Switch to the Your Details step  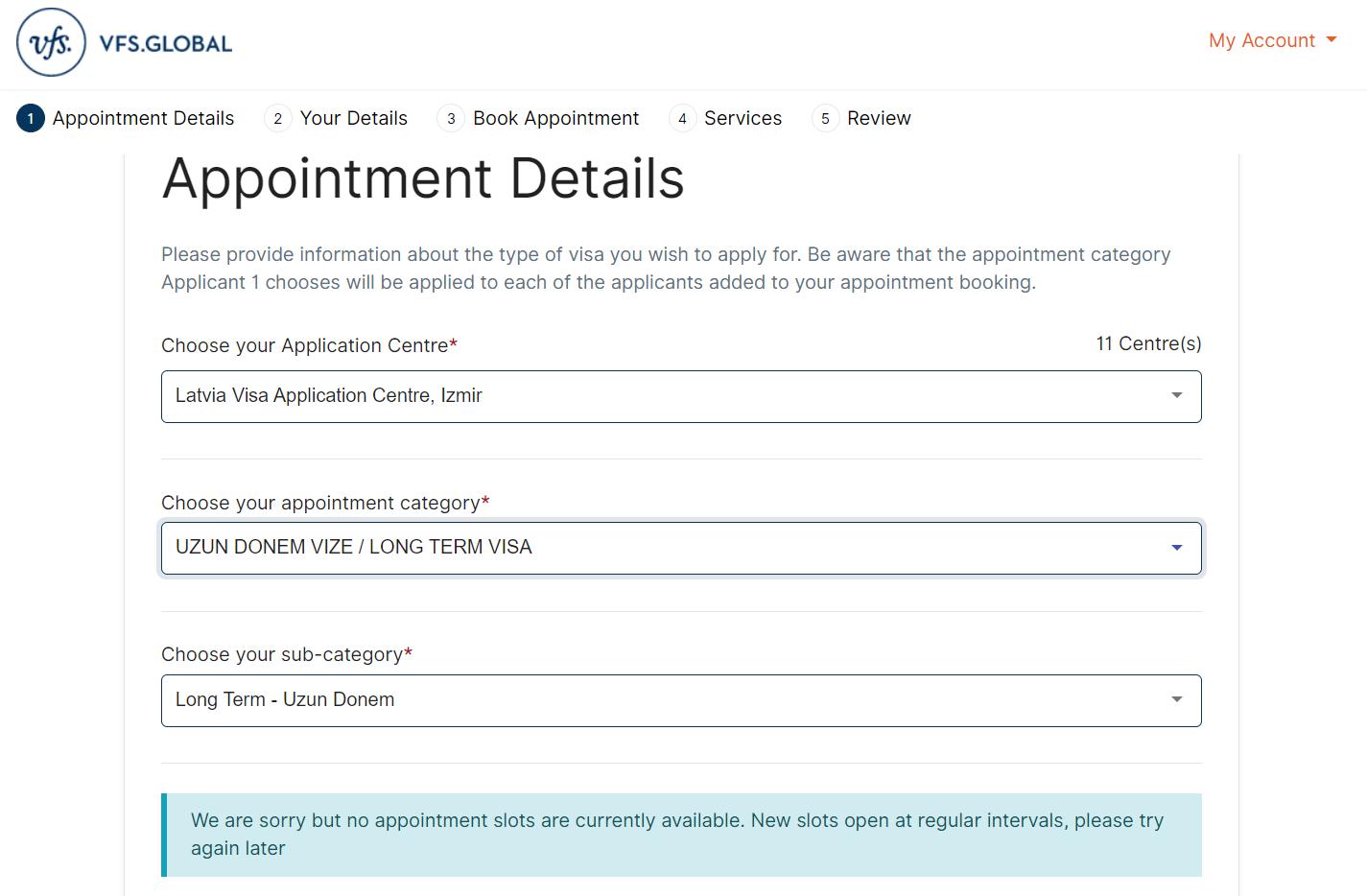pos(353,118)
